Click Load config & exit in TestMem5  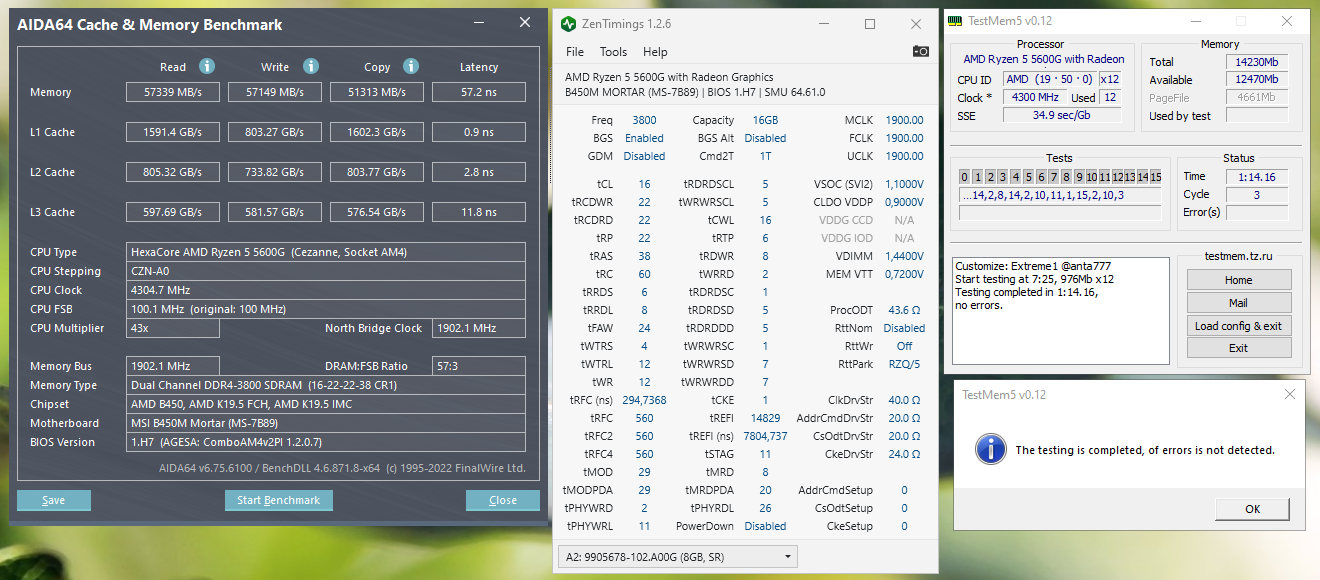(x=1239, y=326)
